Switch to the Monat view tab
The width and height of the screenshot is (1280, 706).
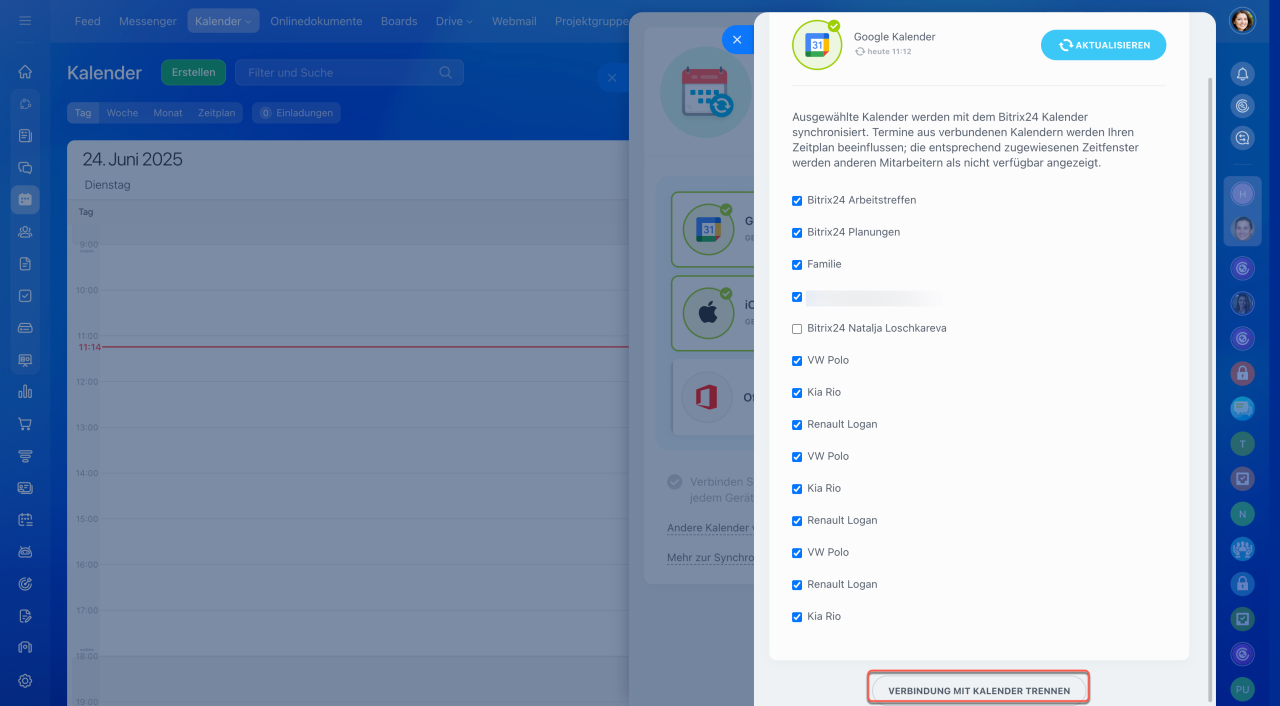(x=168, y=113)
